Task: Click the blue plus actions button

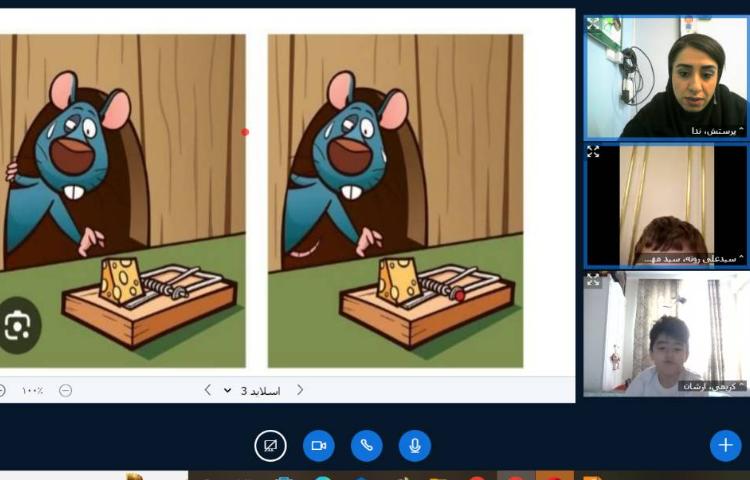Action: point(725,446)
